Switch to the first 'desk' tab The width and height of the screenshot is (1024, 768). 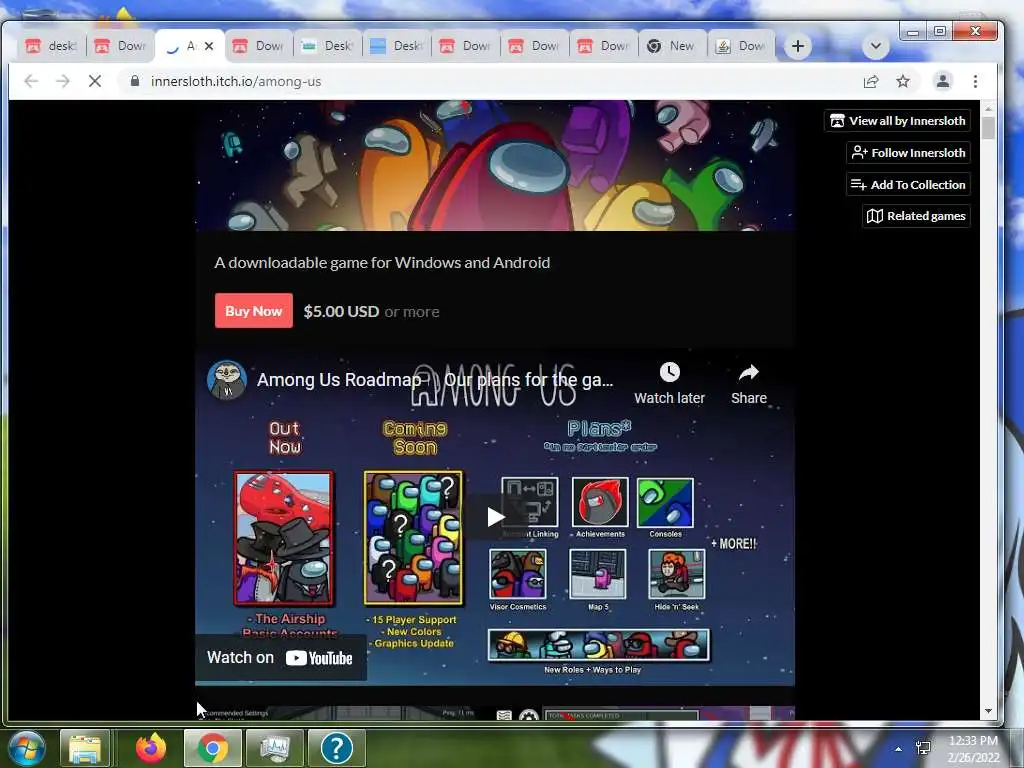click(x=51, y=46)
